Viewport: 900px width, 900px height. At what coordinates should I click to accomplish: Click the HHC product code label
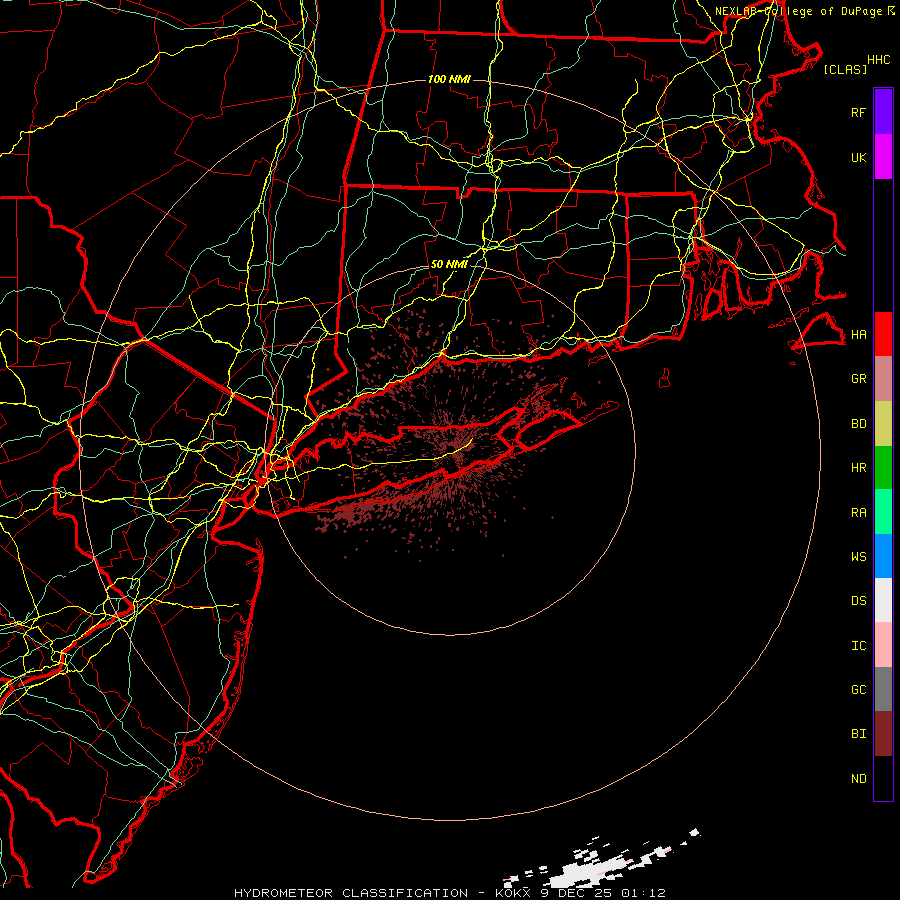[879, 60]
